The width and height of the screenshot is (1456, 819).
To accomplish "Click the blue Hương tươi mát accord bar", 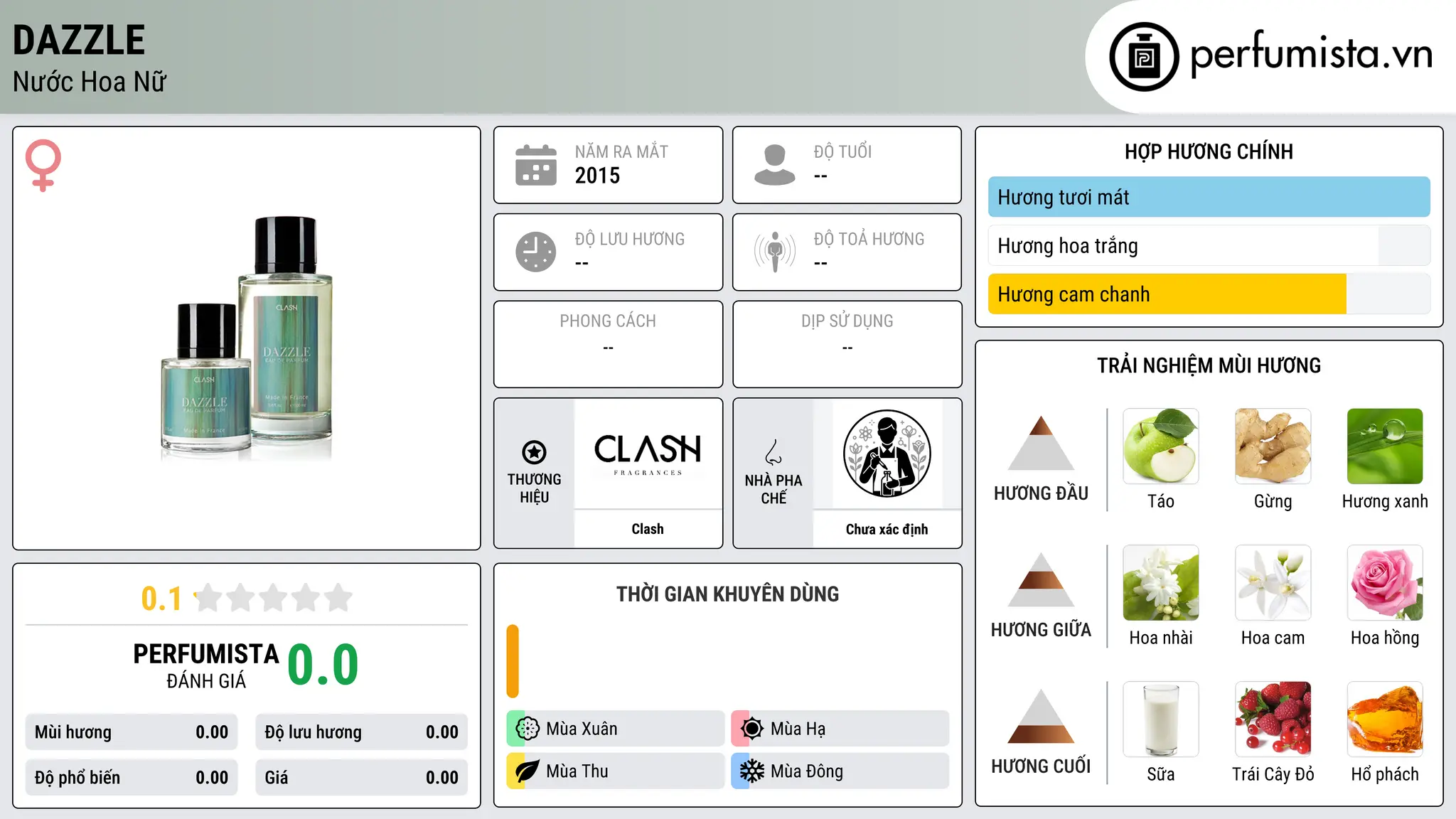I will (1209, 197).
